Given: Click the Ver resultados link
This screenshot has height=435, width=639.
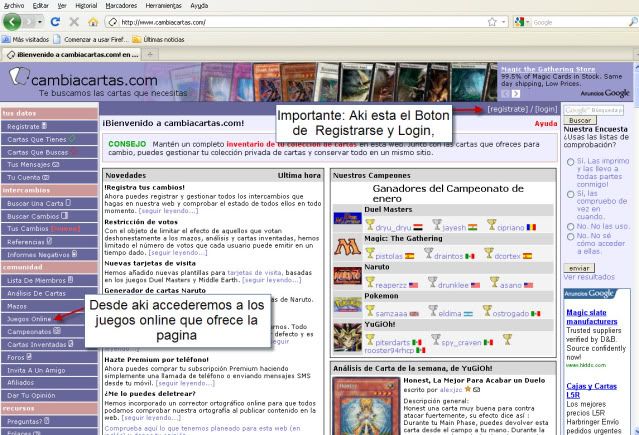Looking at the screenshot, I should [589, 277].
